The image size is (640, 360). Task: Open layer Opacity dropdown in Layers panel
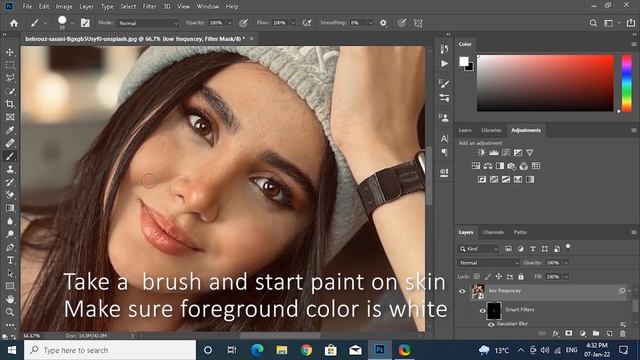click(566, 263)
